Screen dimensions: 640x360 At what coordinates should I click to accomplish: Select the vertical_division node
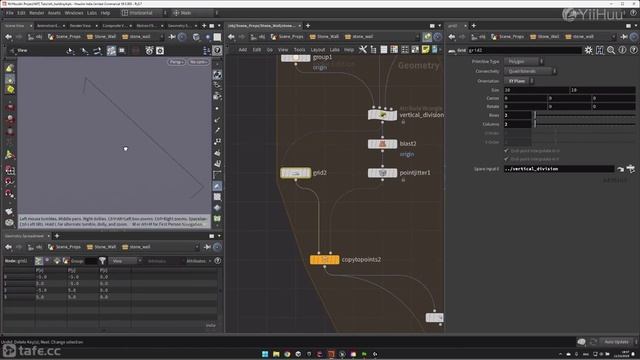[x=382, y=115]
